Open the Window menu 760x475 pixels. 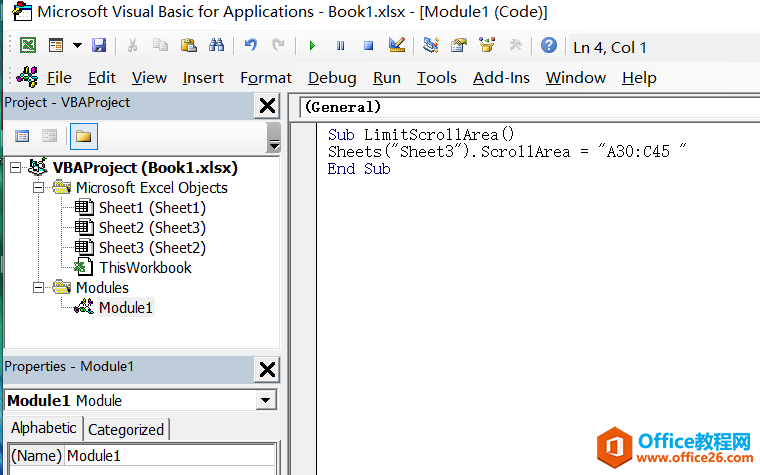576,78
